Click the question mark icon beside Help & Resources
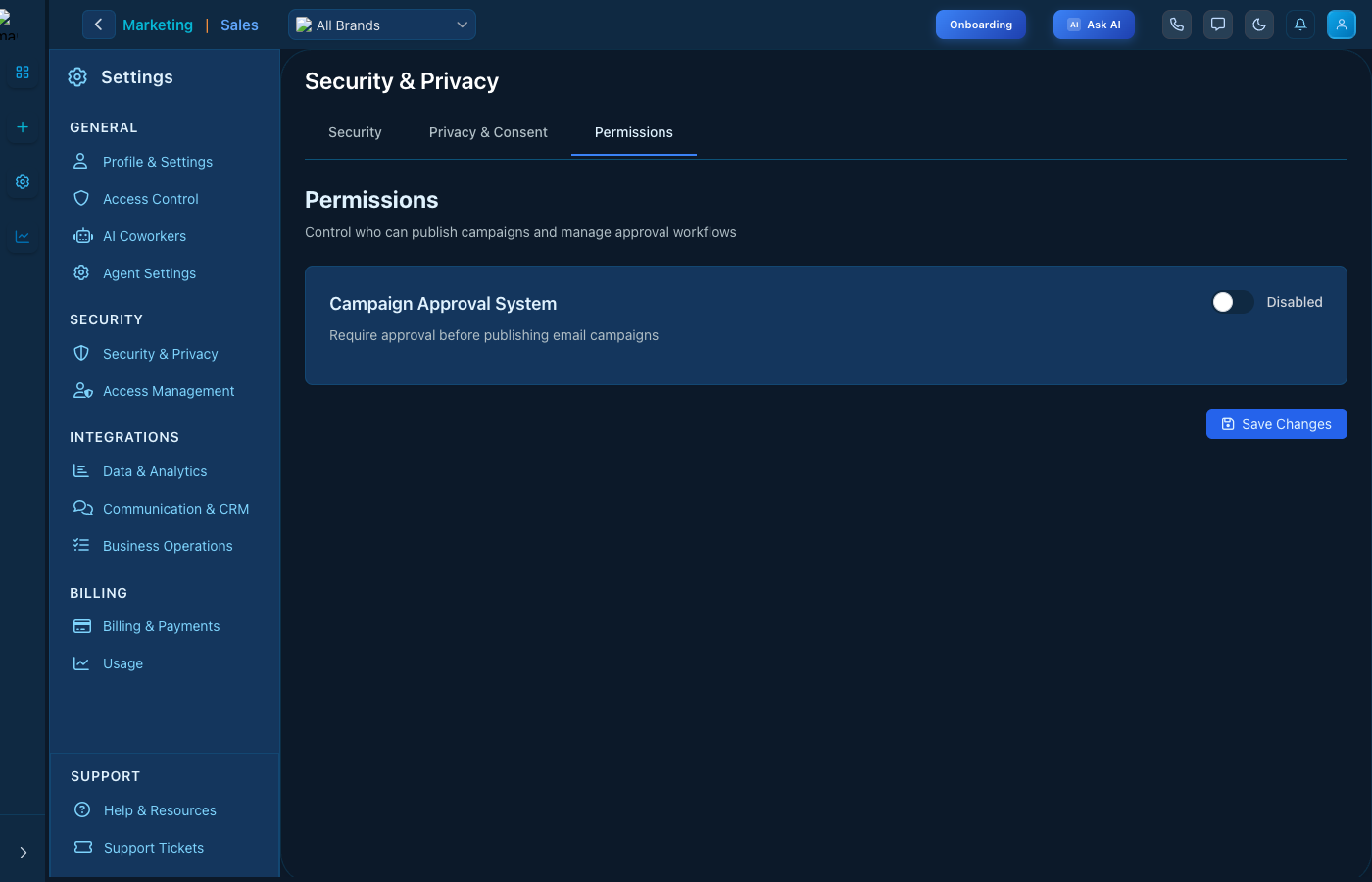 tap(82, 809)
